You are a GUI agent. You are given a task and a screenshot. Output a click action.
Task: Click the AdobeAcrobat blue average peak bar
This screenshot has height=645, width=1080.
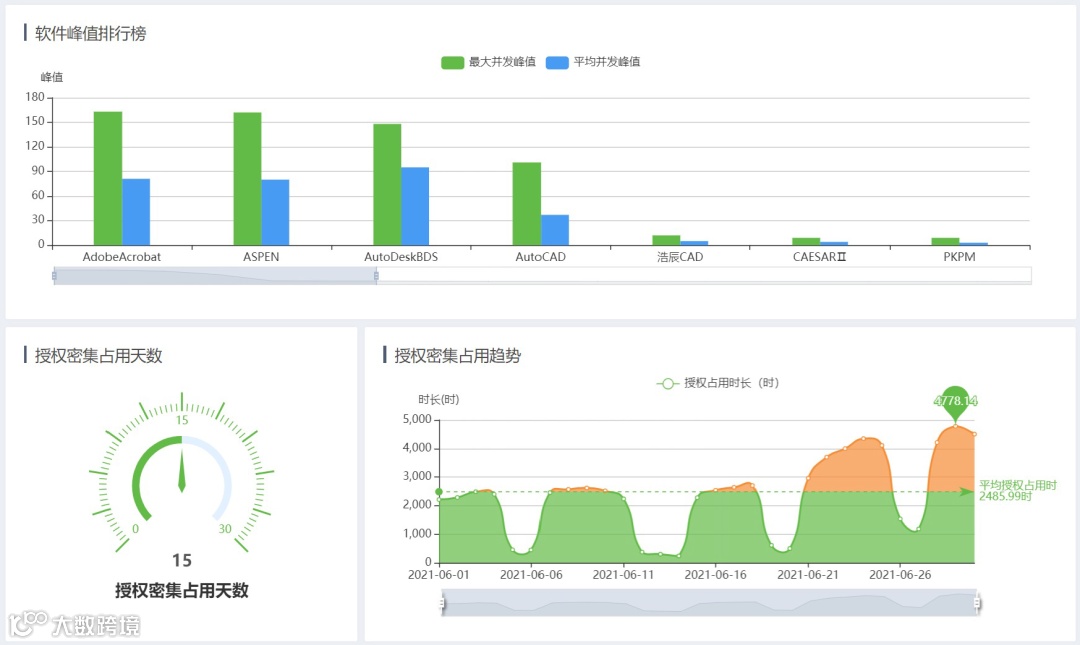point(136,212)
